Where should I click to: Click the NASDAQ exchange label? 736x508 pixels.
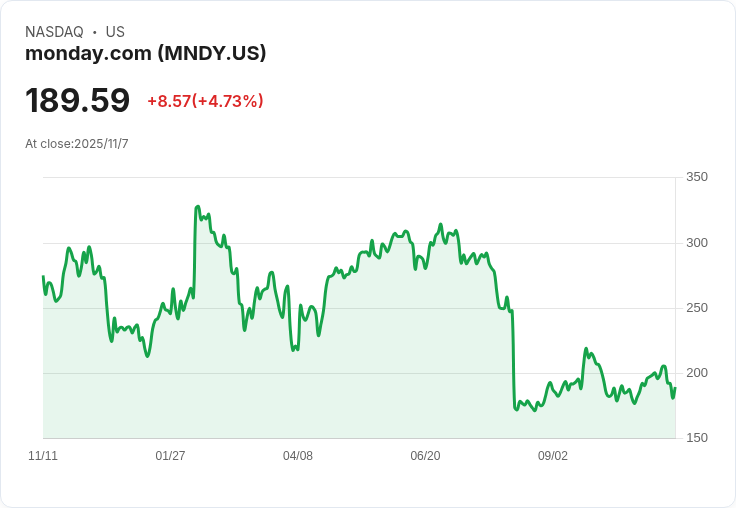tap(54, 32)
